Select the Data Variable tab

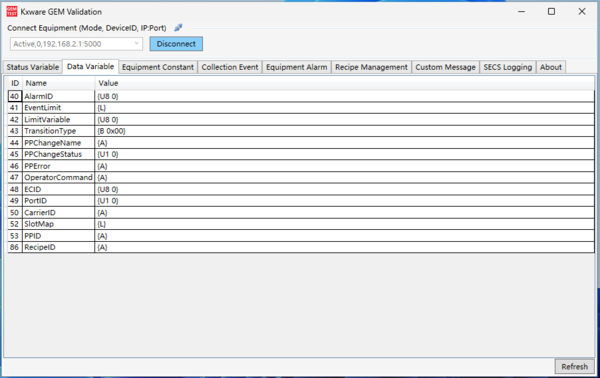click(x=90, y=67)
